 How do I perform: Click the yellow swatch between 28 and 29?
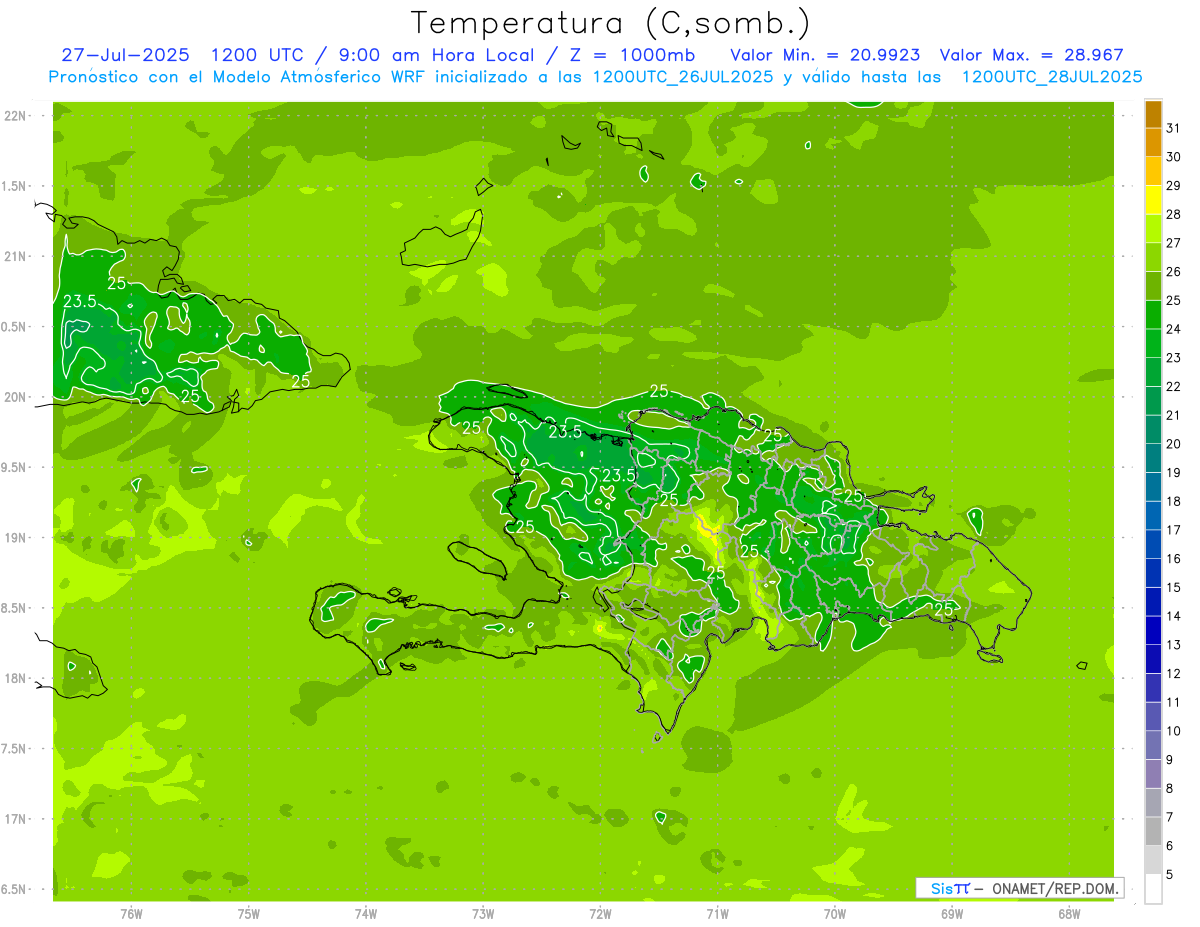pos(1153,200)
